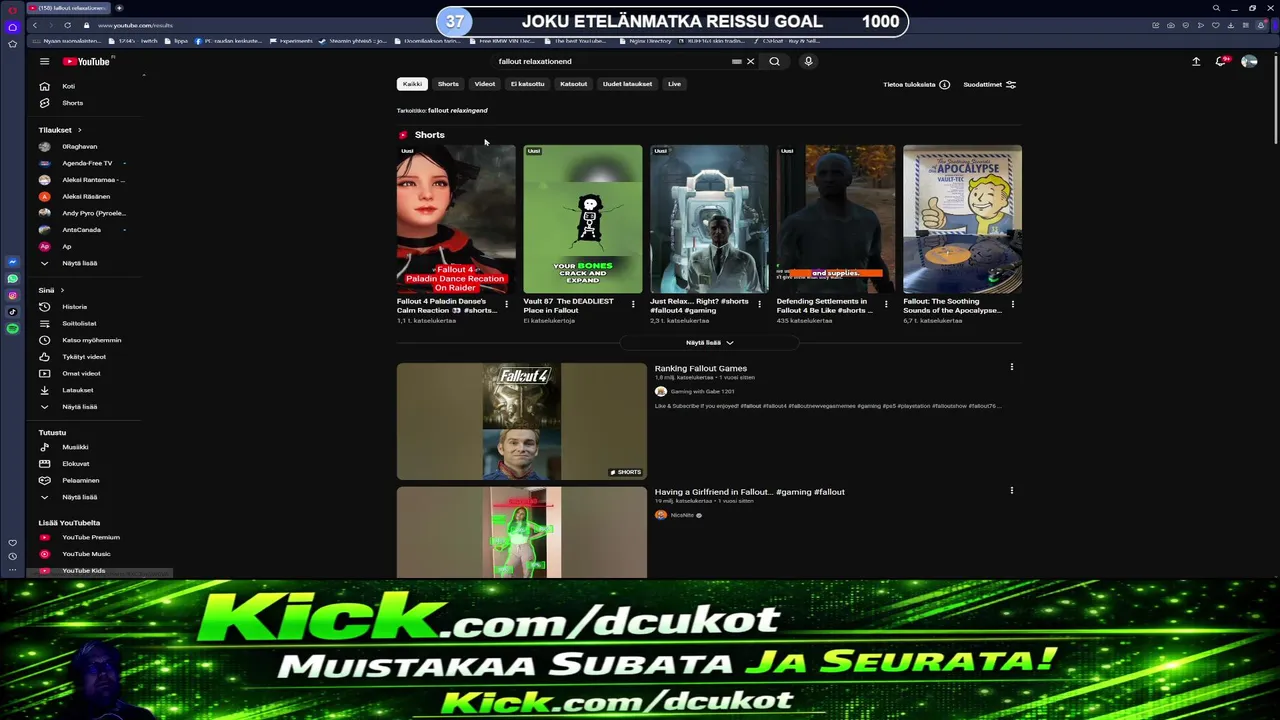Open Ranking Fallout Games video title
The image size is (1280, 720).
(x=701, y=369)
